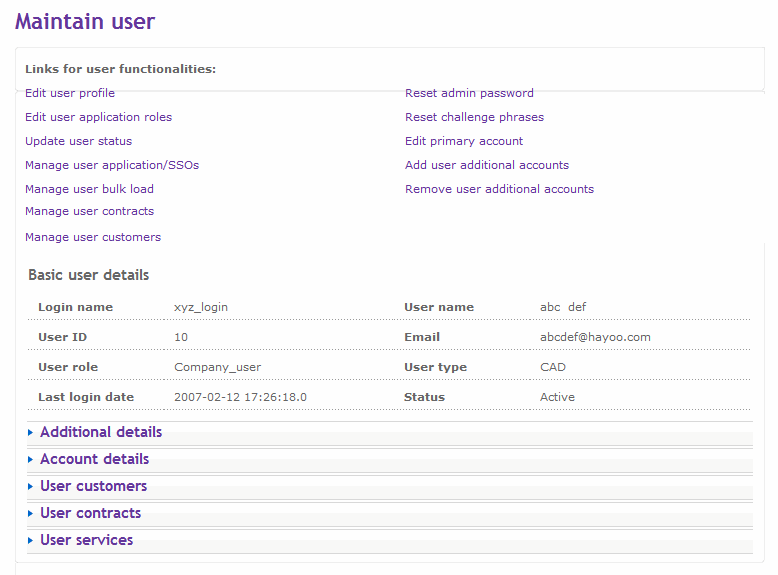Open the User customers heading
Screen dimensions: 778x575
(x=94, y=486)
